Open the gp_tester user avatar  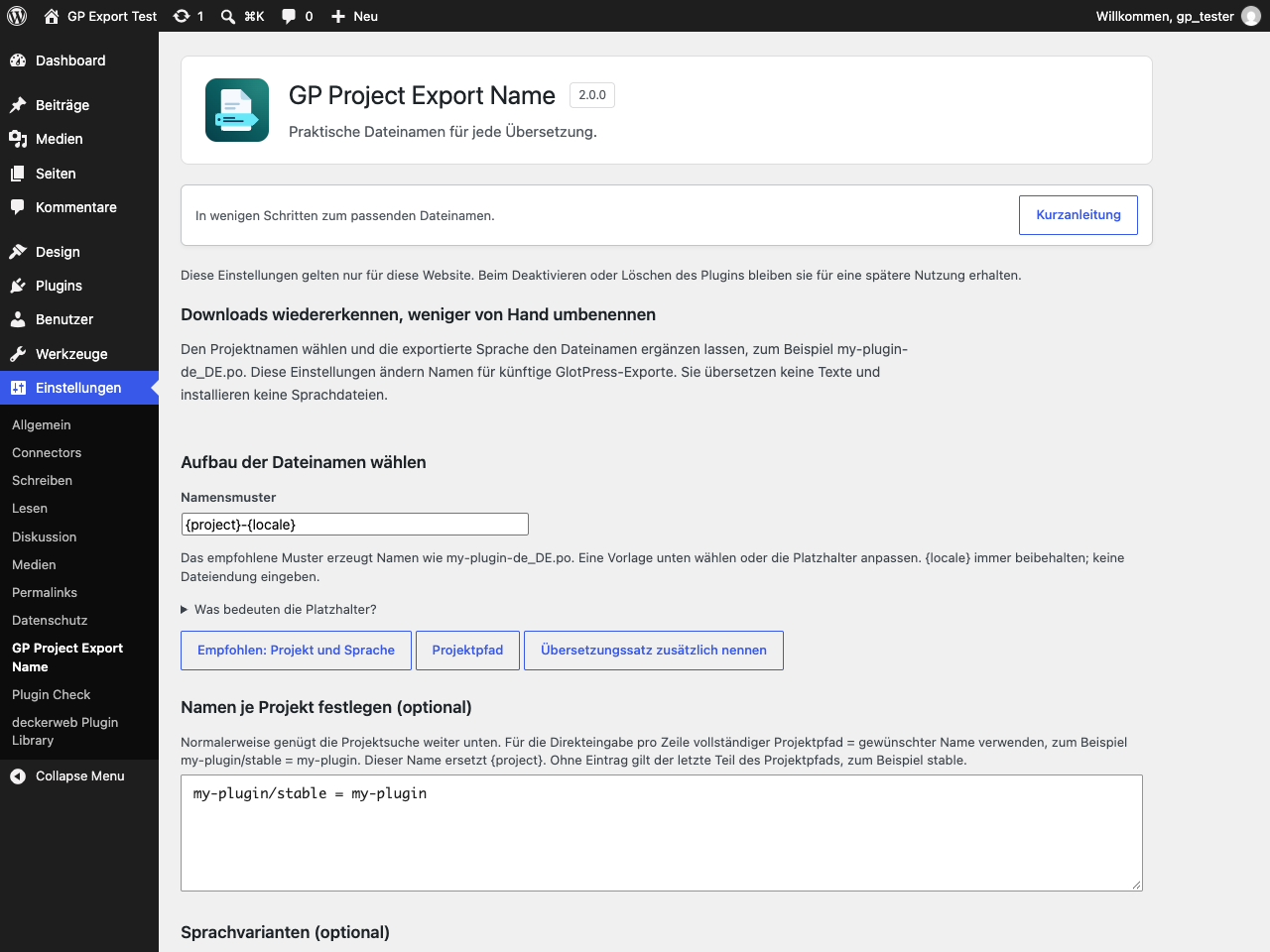pyautogui.click(x=1251, y=16)
